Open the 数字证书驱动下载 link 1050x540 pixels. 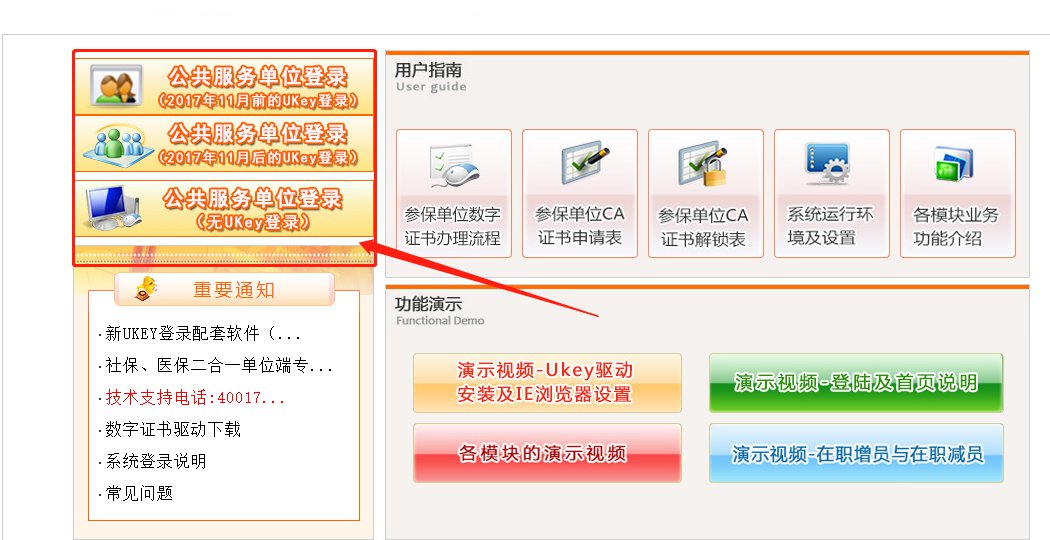click(x=169, y=429)
